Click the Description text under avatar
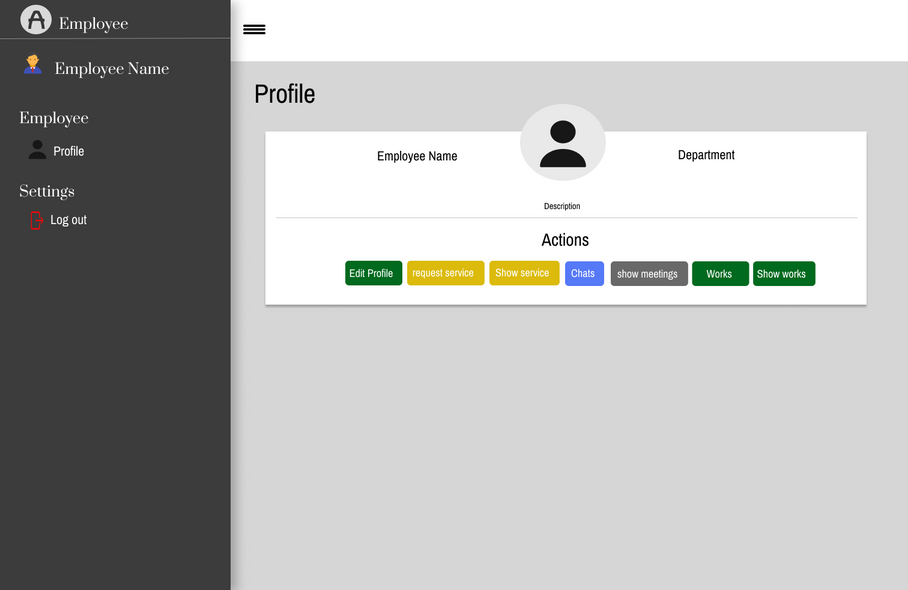Screen dimensions: 908x590 point(562,206)
